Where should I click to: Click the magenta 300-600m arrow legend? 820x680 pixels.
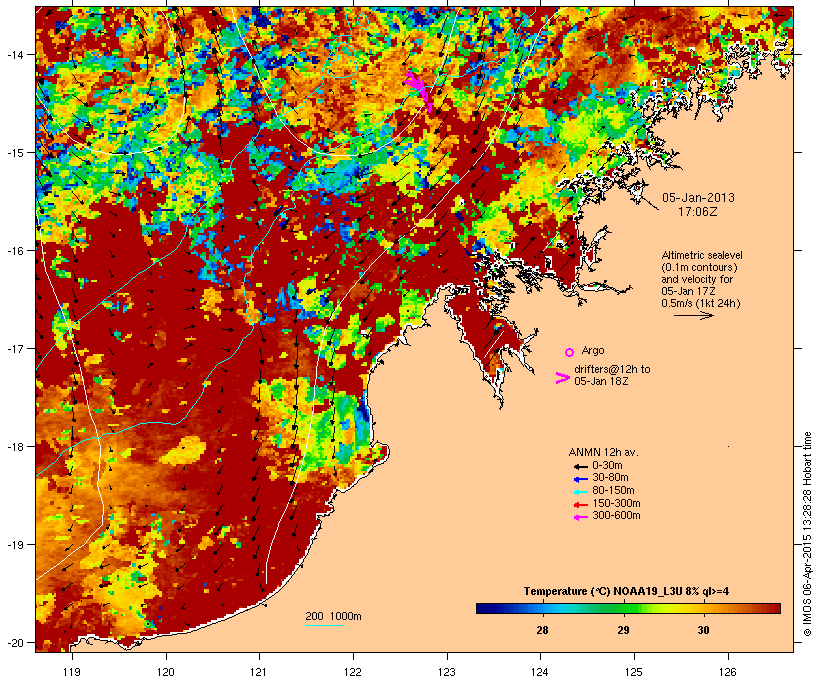pyautogui.click(x=580, y=517)
